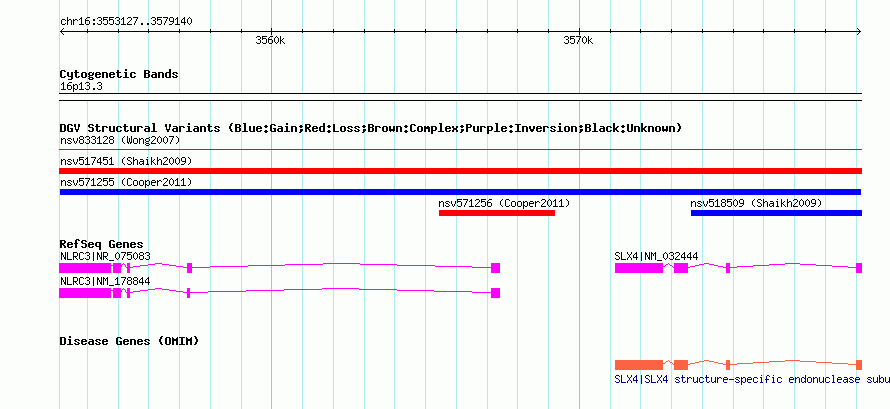Select the short red nsv571256 loss bar
The width and height of the screenshot is (890, 409).
pyautogui.click(x=497, y=213)
